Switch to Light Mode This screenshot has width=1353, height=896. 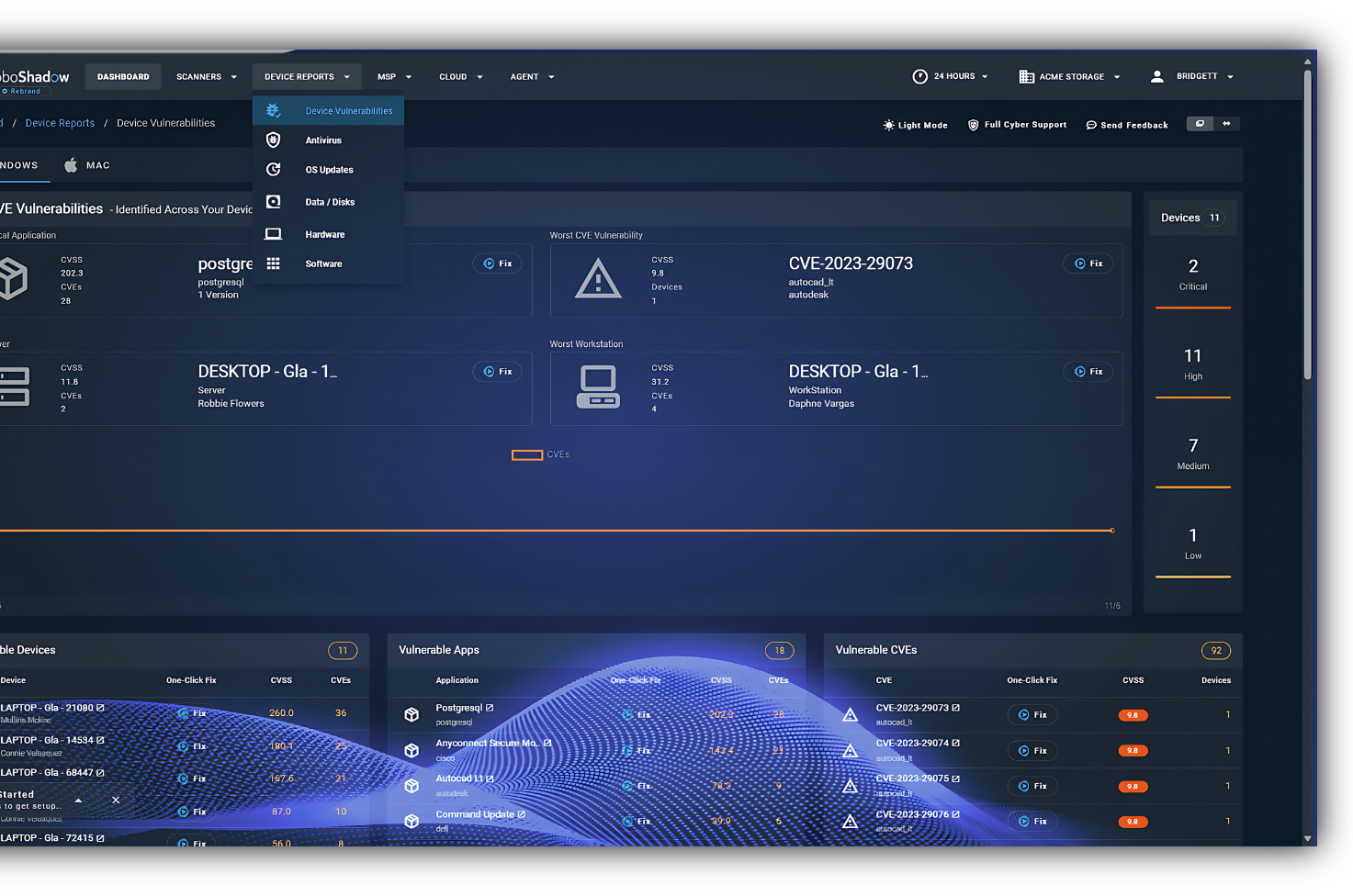(915, 124)
